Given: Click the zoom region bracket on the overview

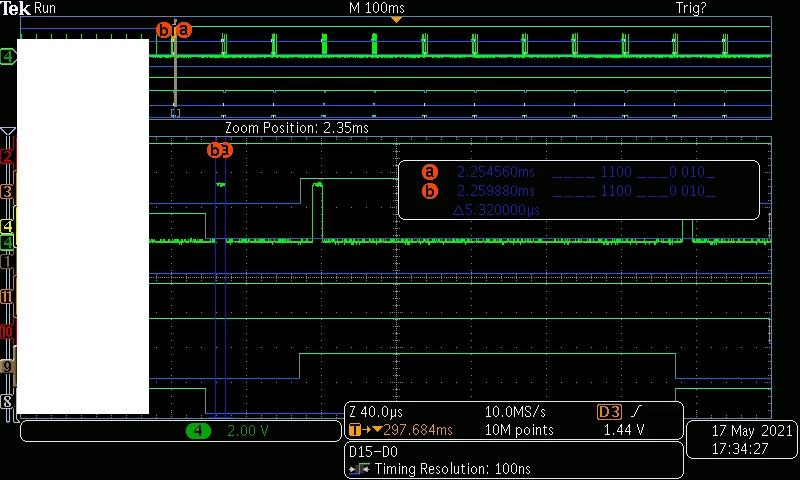Looking at the screenshot, I should tap(176, 112).
